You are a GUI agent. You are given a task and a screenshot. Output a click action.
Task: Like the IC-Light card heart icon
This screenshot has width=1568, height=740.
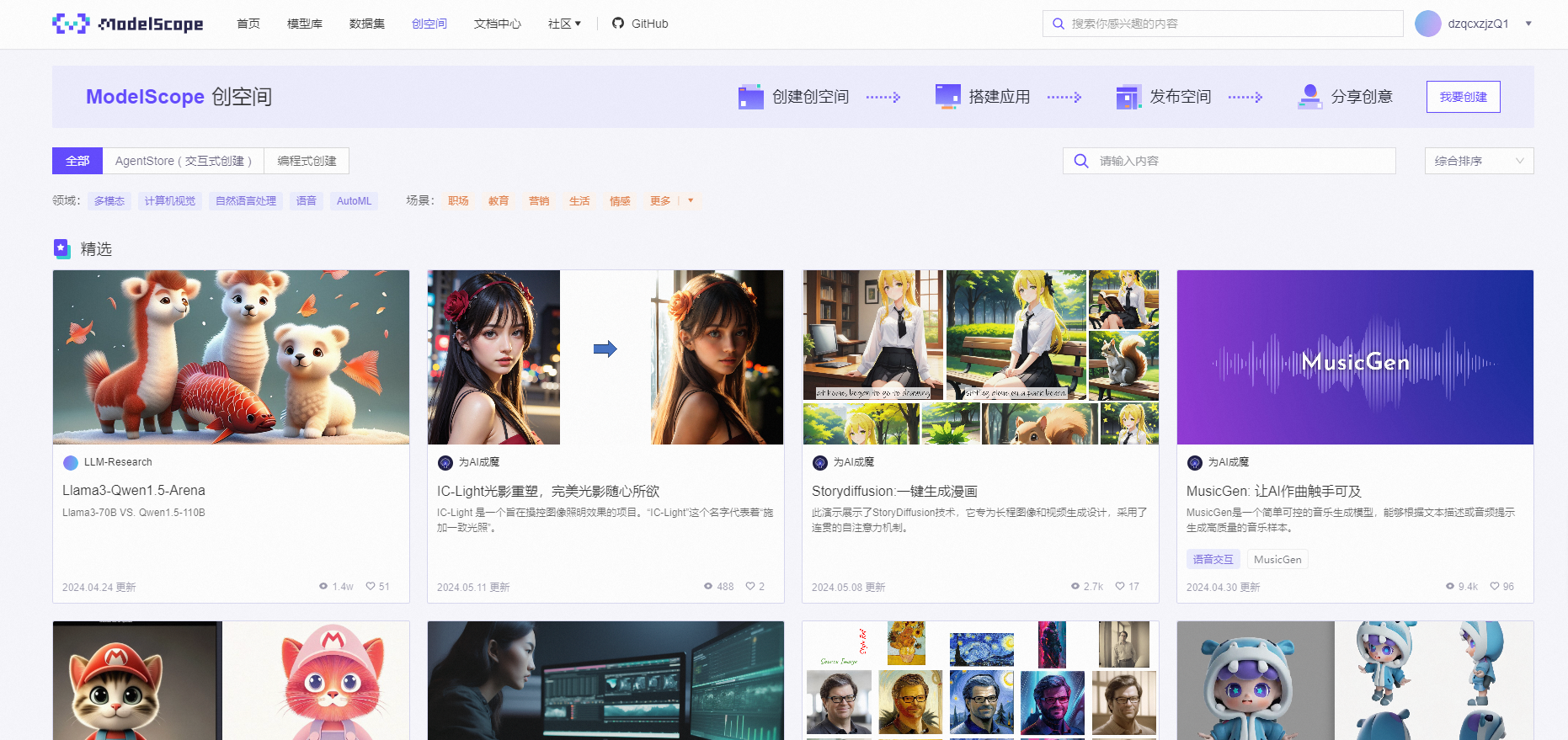pyautogui.click(x=750, y=586)
